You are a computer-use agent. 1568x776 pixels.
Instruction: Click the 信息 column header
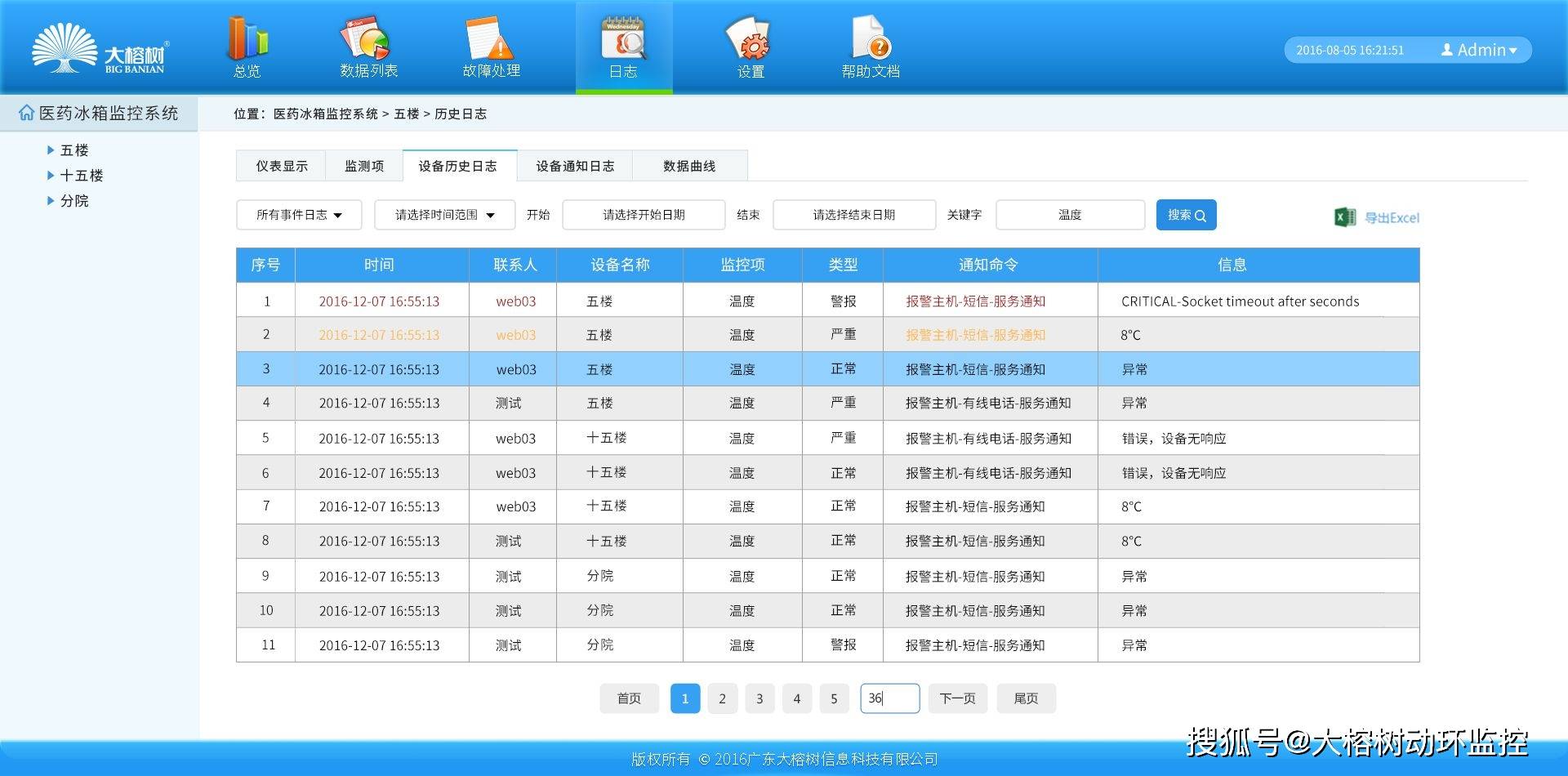pos(1258,265)
